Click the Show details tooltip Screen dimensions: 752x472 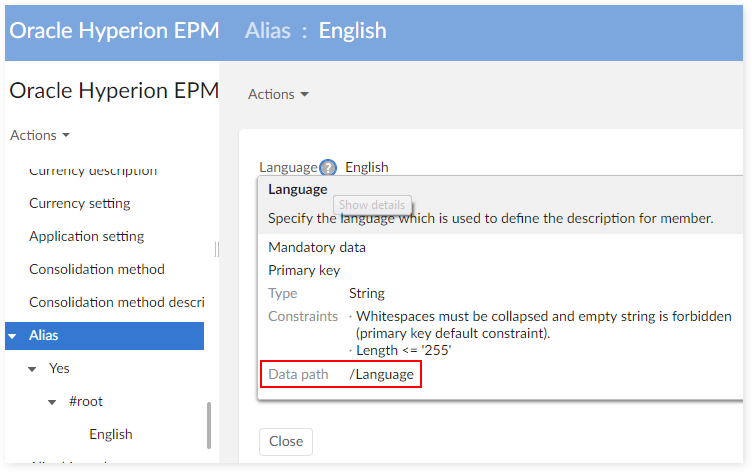(x=372, y=205)
